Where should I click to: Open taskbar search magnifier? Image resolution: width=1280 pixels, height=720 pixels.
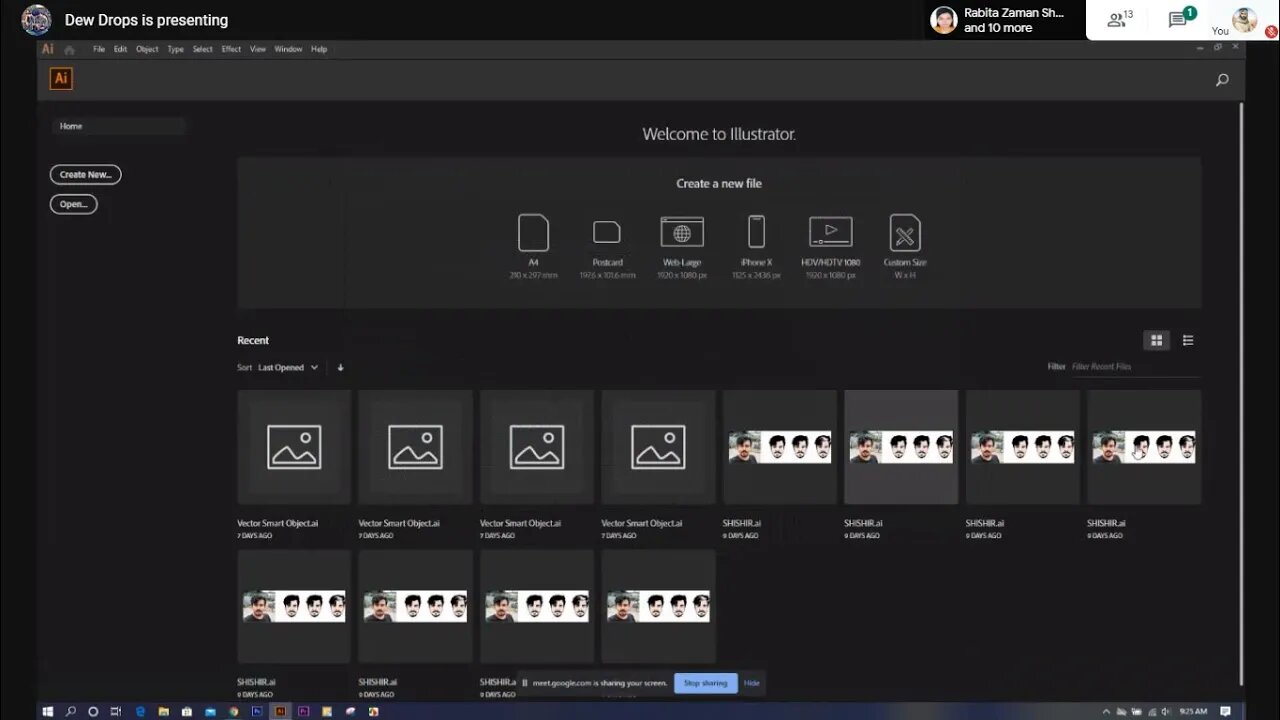coord(70,711)
